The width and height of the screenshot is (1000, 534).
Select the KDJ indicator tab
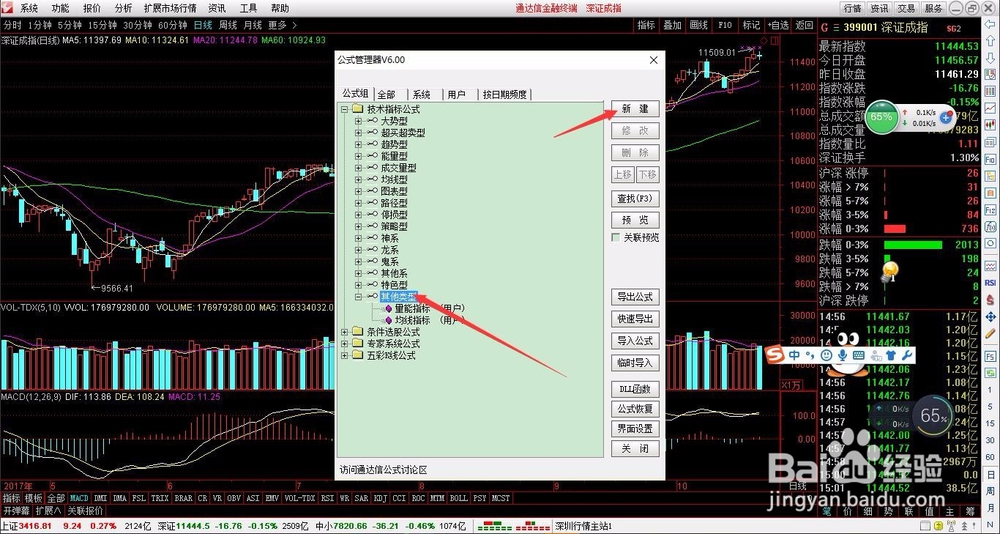[380, 498]
